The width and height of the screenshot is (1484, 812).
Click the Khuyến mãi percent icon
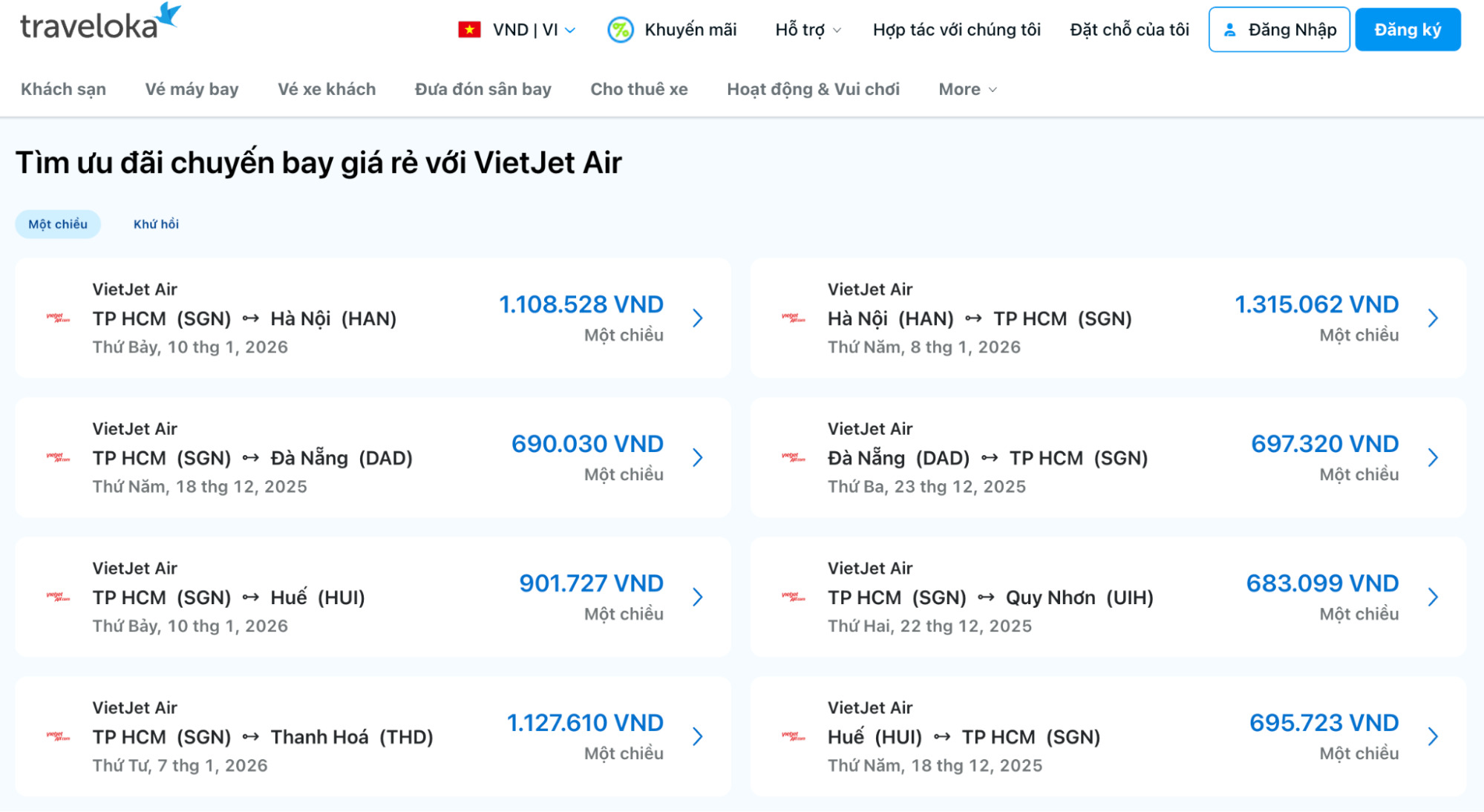pyautogui.click(x=620, y=30)
